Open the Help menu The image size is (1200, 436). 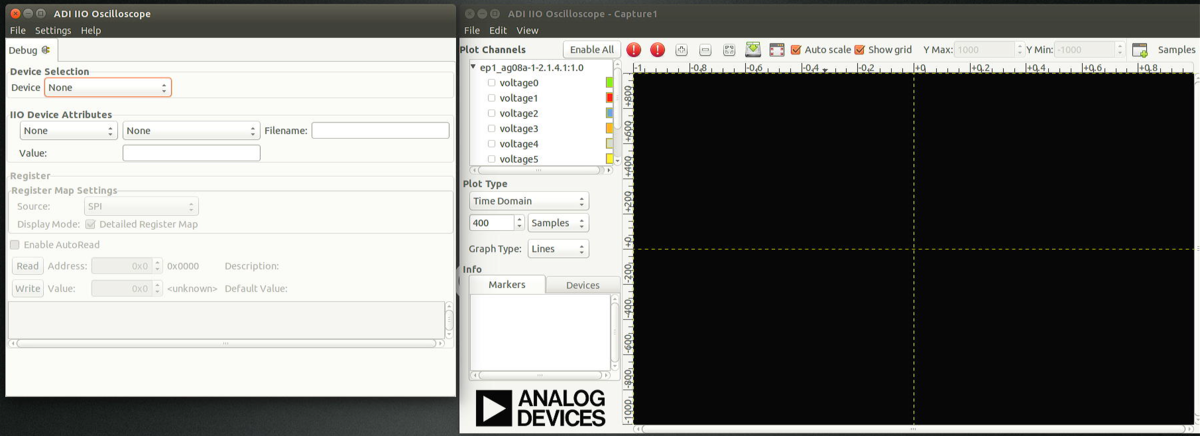pos(91,30)
